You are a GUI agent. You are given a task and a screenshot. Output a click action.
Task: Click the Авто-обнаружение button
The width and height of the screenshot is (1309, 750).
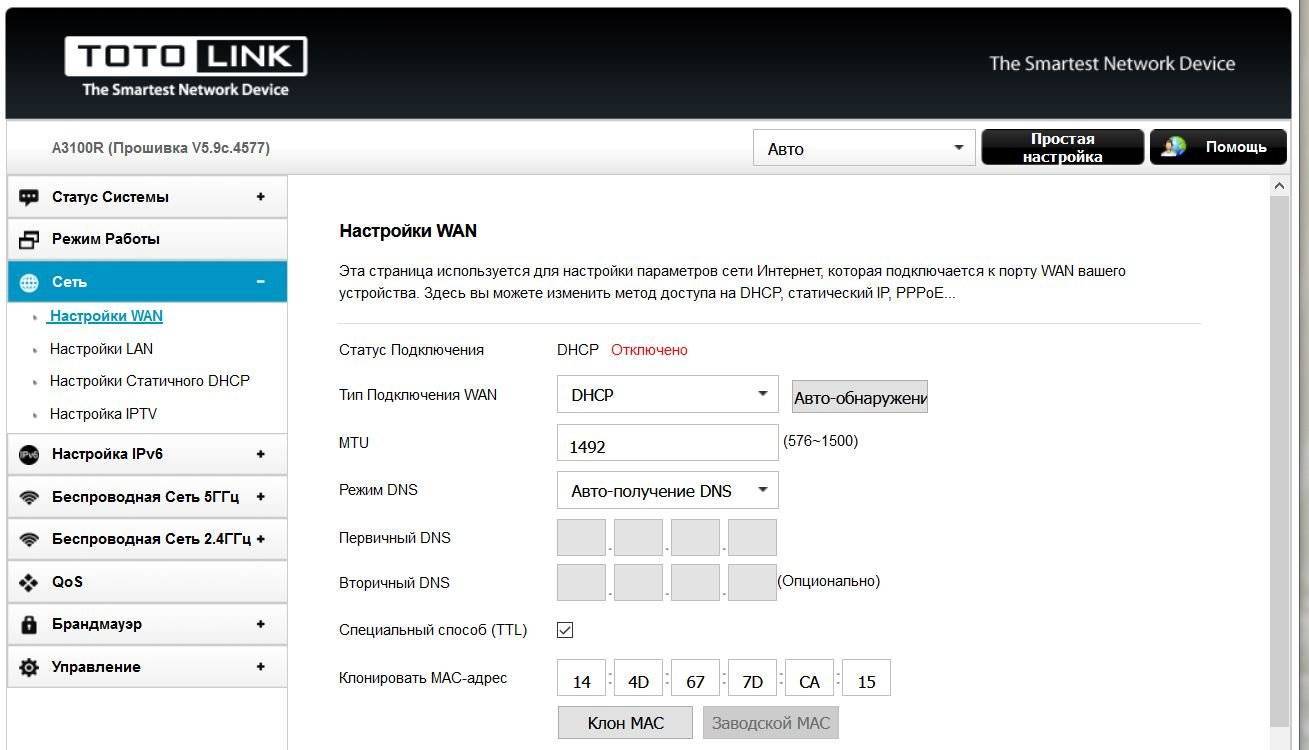click(859, 398)
